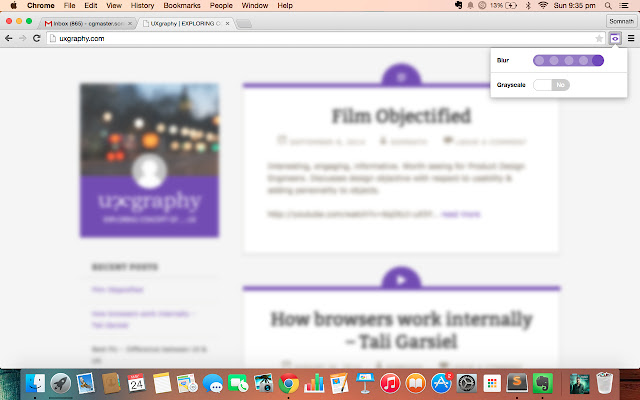640x400 pixels.
Task: Open the People menu
Action: 221,6
